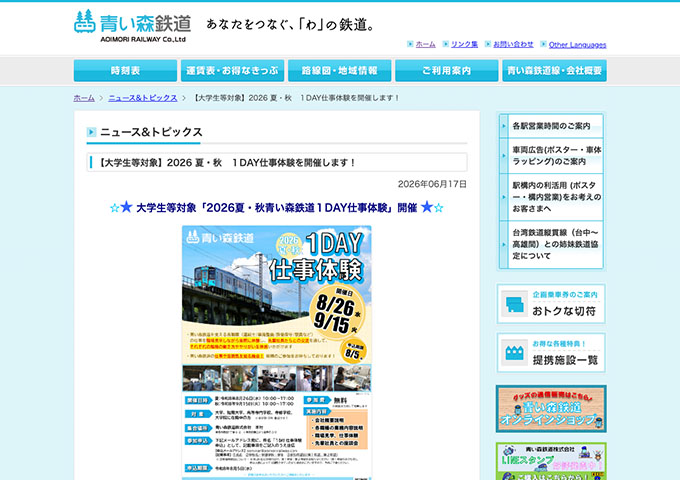The image size is (680, 480).
Task: Open the Other Languages link
Action: coord(577,45)
